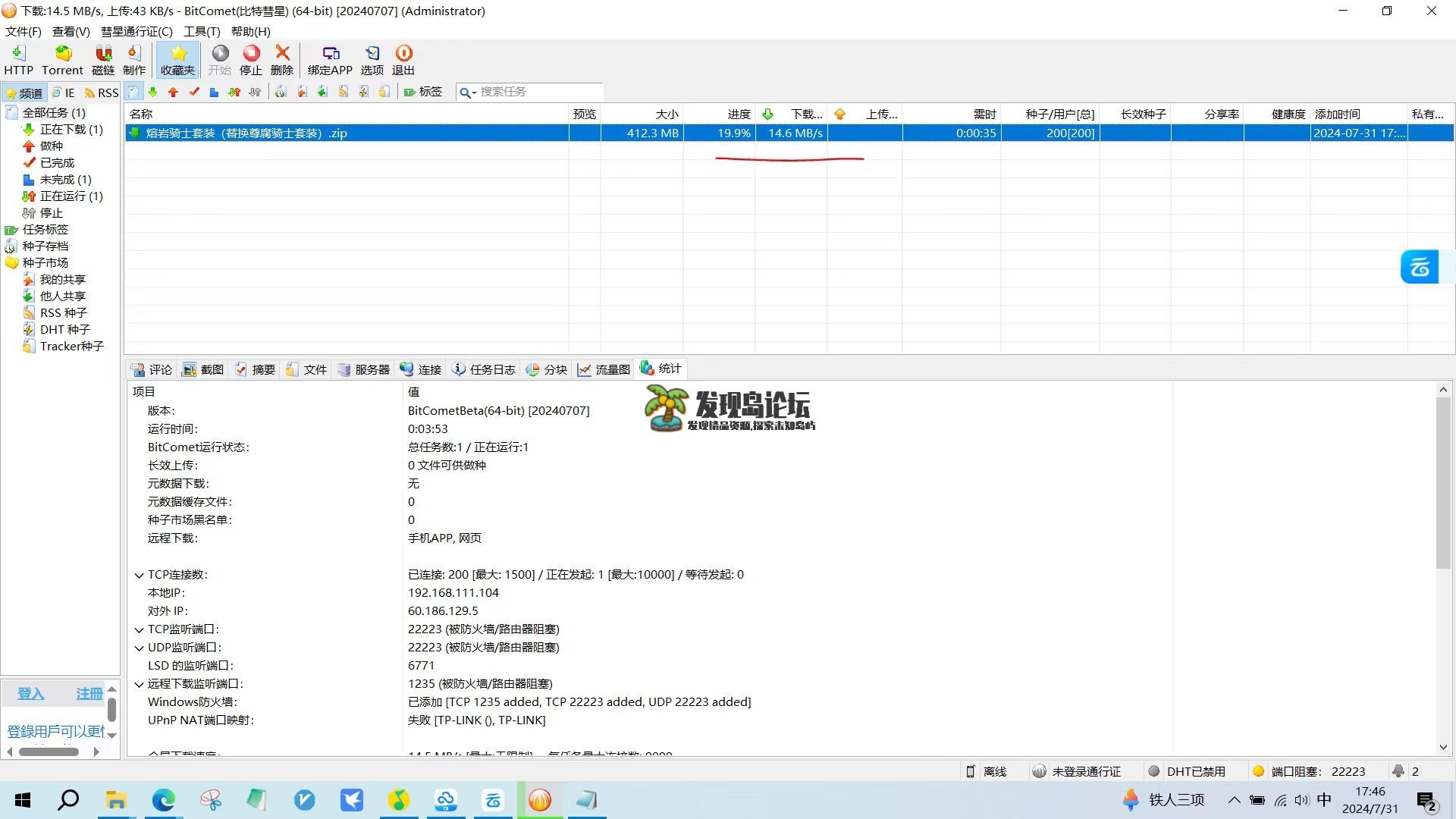
Task: Select the 熔岩骑士套装 .zip download row
Action: [x=789, y=133]
